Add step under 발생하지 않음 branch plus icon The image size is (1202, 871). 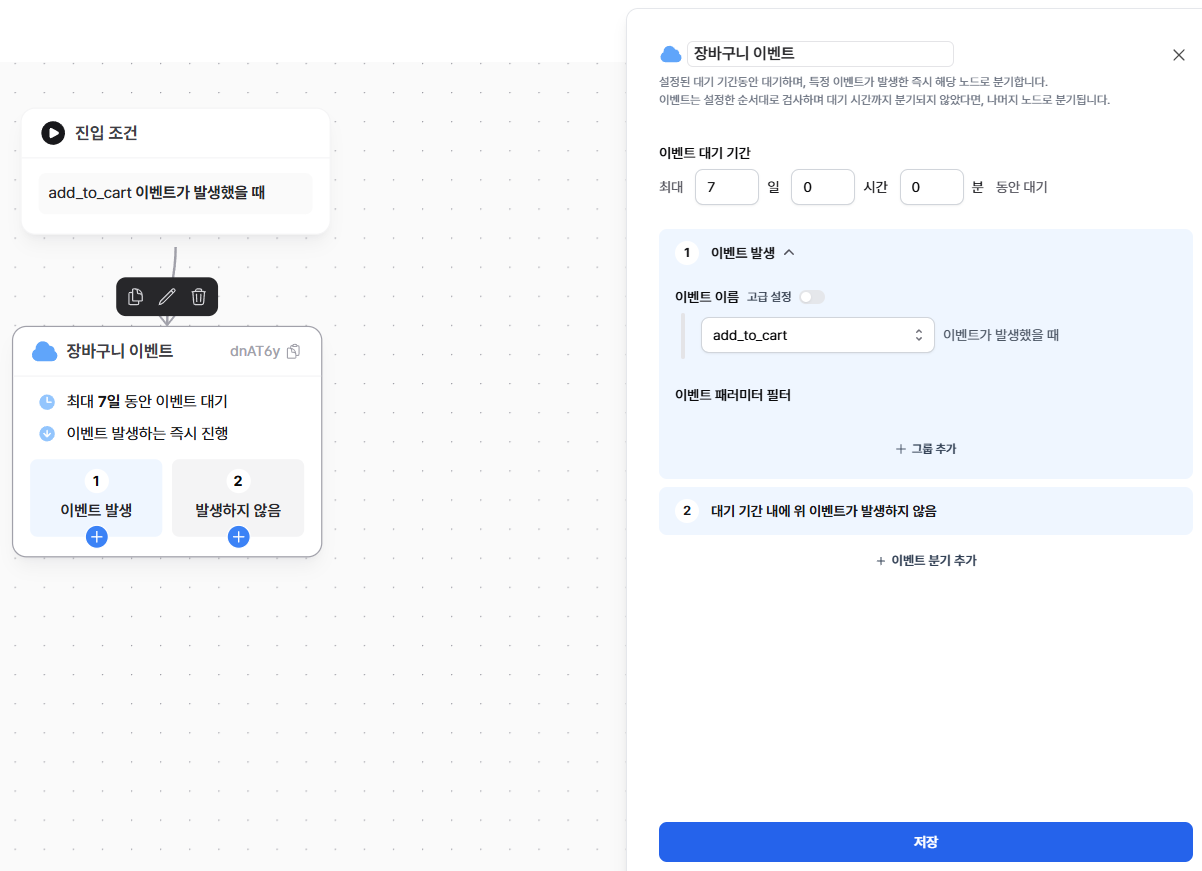click(x=238, y=537)
